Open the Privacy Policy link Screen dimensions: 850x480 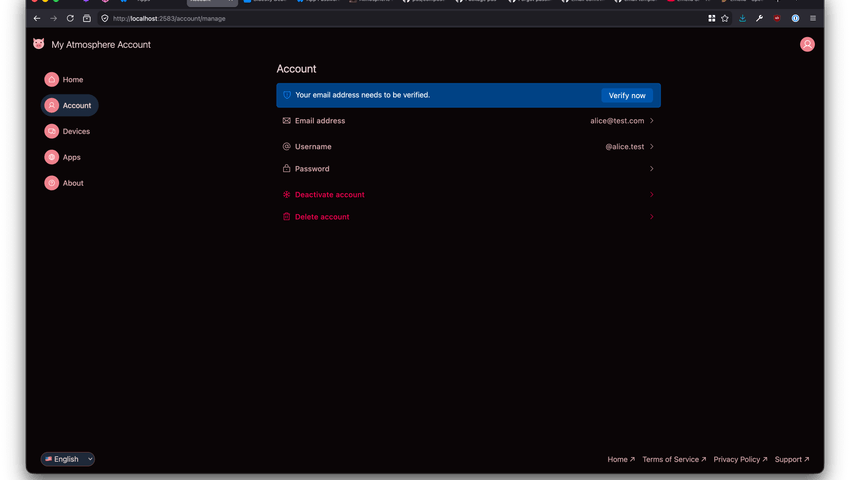point(740,459)
